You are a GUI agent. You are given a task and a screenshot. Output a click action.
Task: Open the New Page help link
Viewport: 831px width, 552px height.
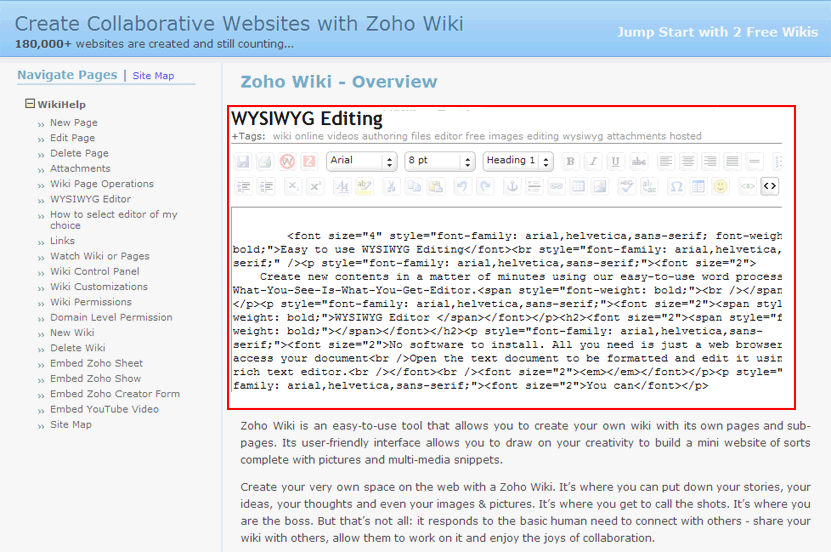point(74,122)
